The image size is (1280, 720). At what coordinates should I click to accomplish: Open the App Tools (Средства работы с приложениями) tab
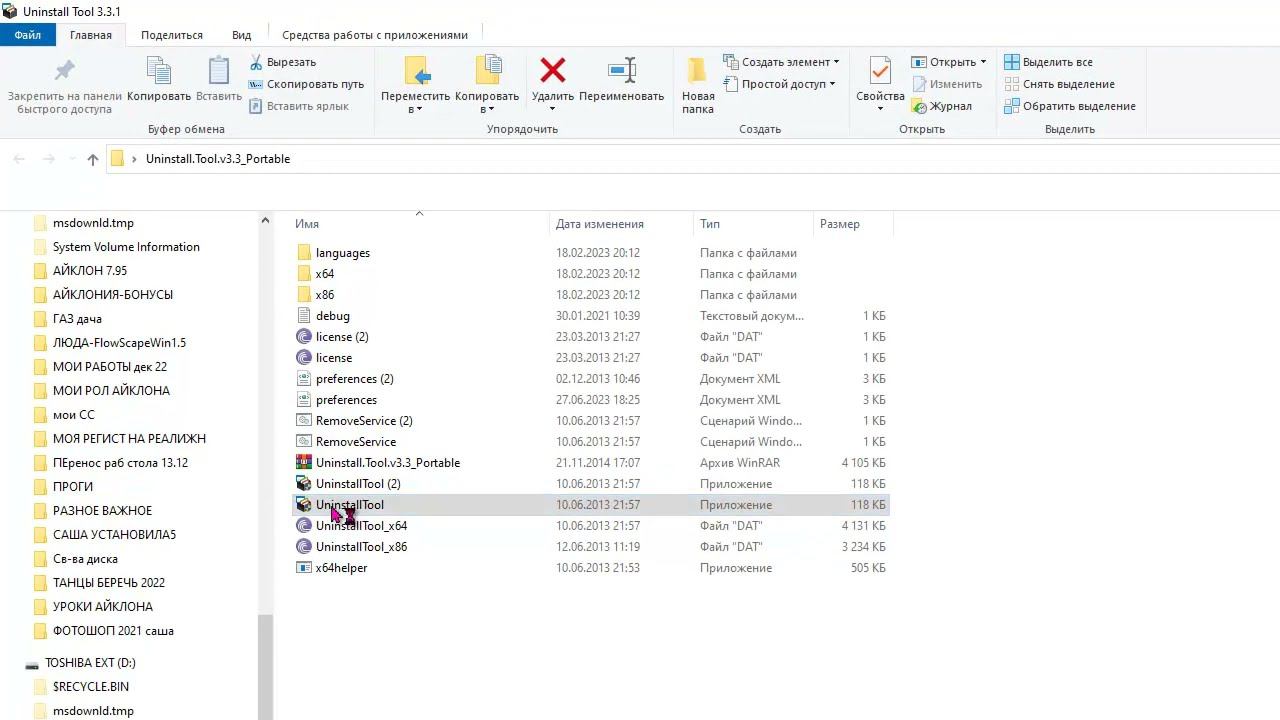375,35
